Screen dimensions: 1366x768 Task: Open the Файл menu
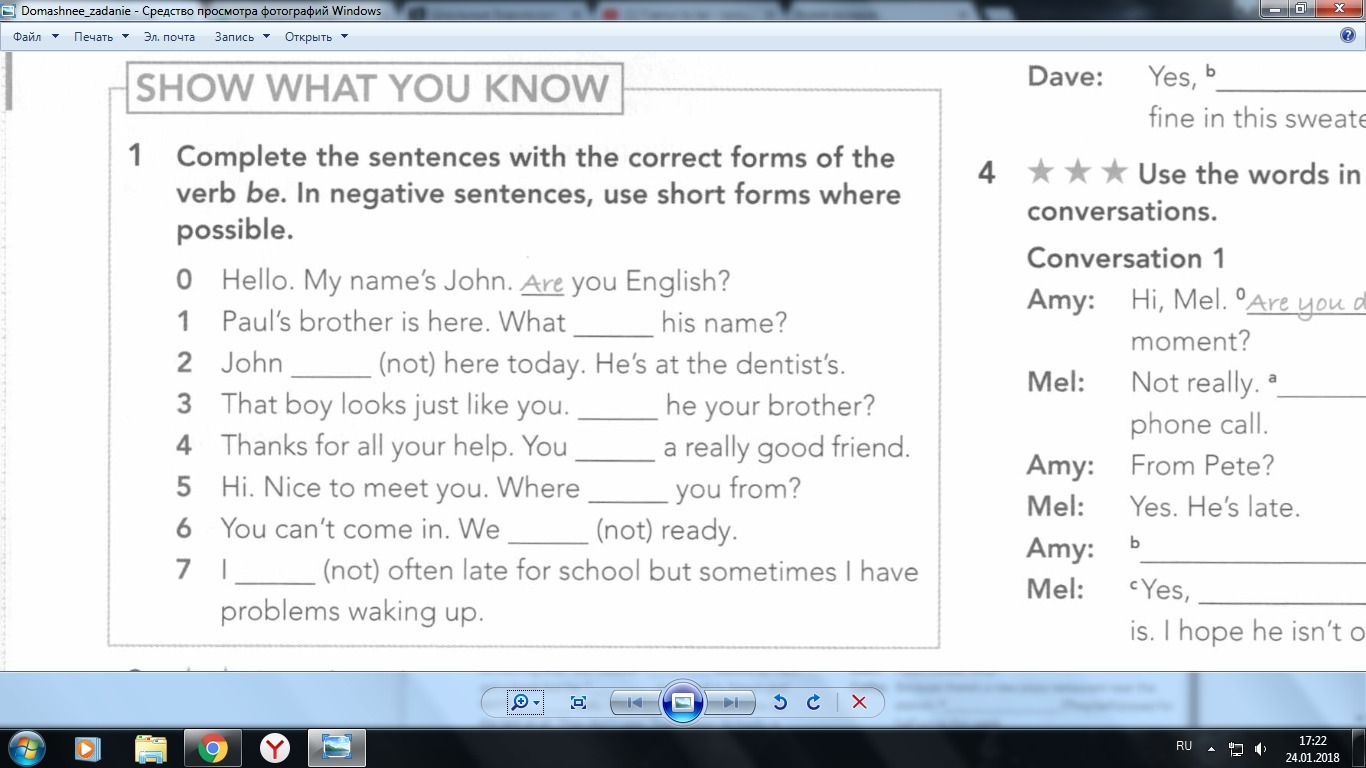pos(36,37)
